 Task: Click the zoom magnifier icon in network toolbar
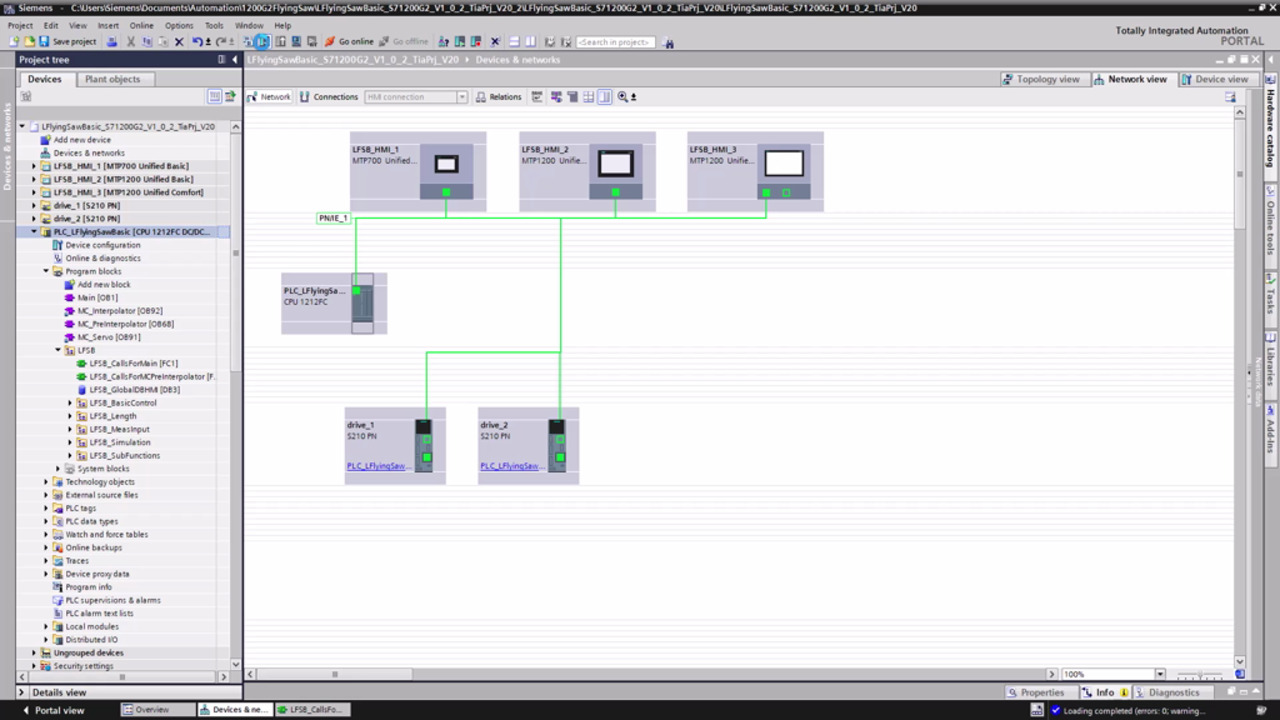click(623, 97)
